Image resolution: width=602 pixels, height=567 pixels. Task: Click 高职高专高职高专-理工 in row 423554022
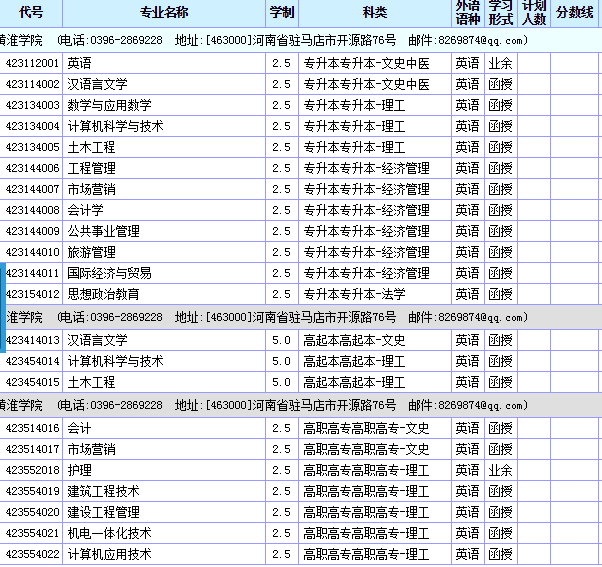[x=366, y=554]
